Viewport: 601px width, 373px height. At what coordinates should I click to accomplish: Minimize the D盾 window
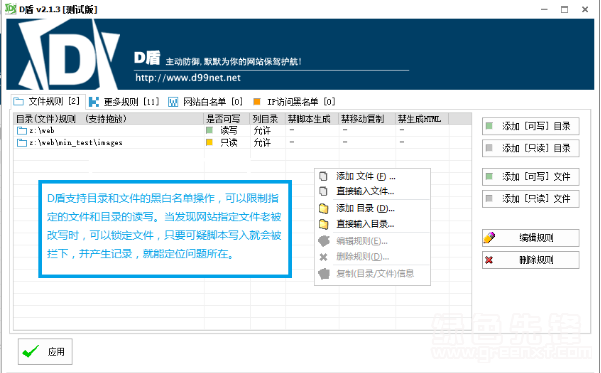(x=544, y=10)
